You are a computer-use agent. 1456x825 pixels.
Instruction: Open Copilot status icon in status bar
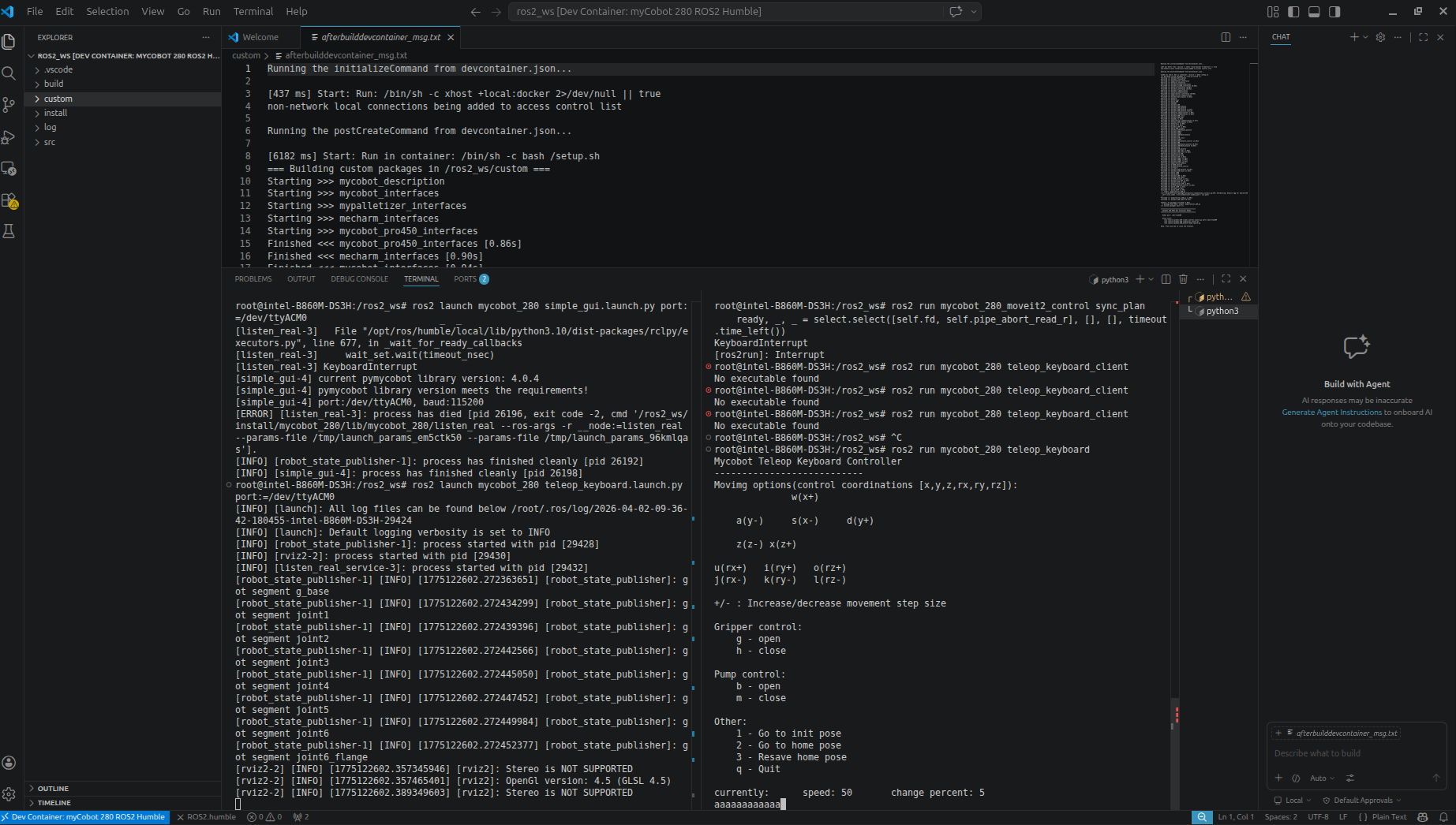[1423, 817]
